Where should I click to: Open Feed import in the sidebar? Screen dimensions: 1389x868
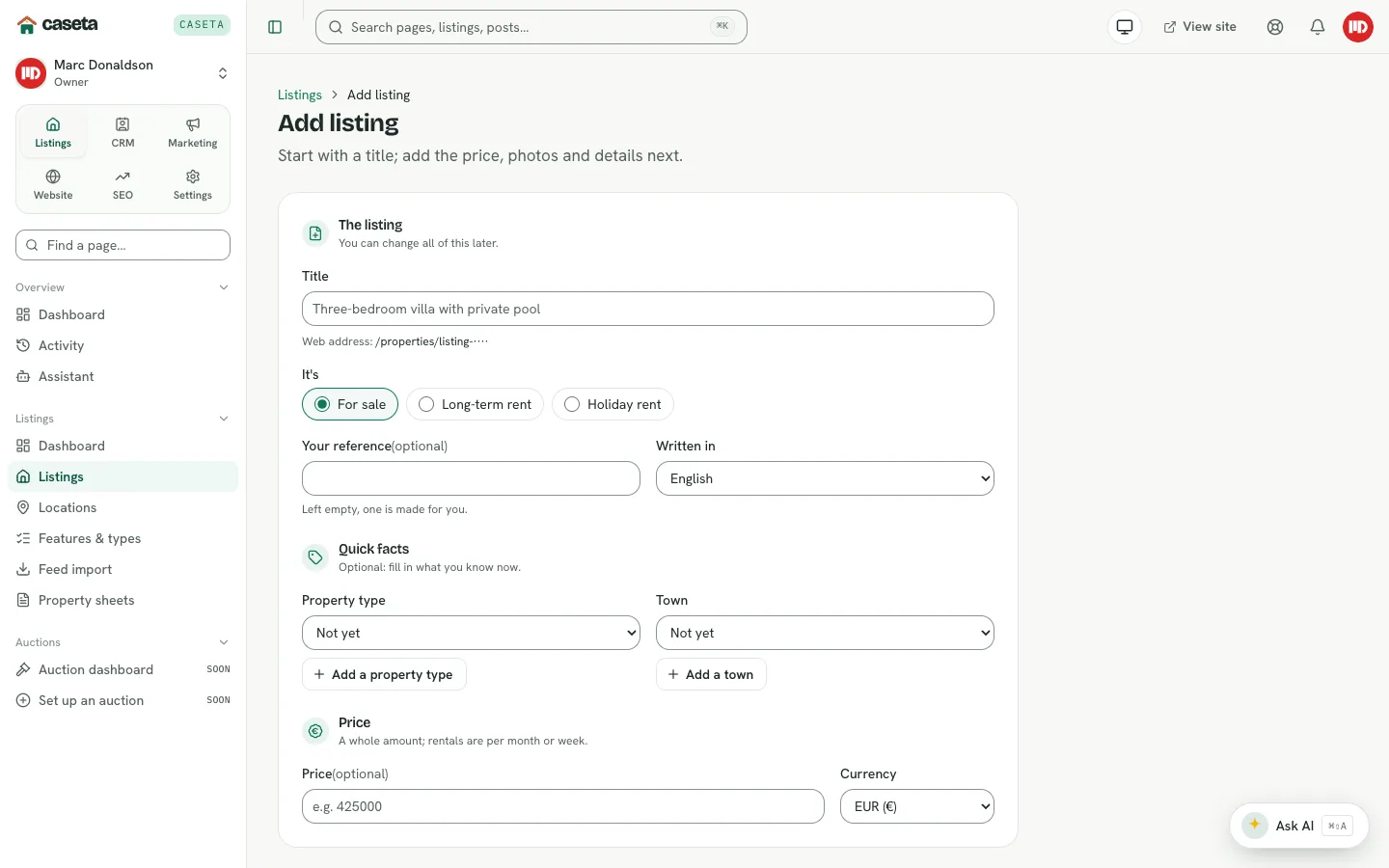tap(123, 569)
